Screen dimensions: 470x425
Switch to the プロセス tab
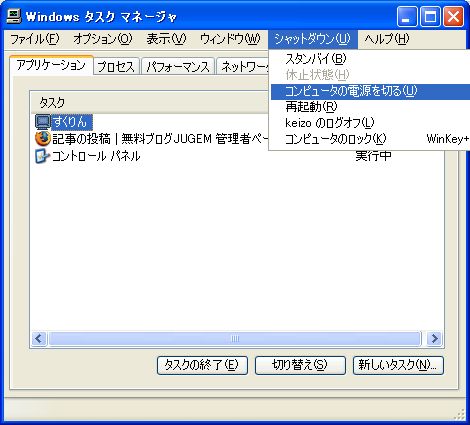116,67
